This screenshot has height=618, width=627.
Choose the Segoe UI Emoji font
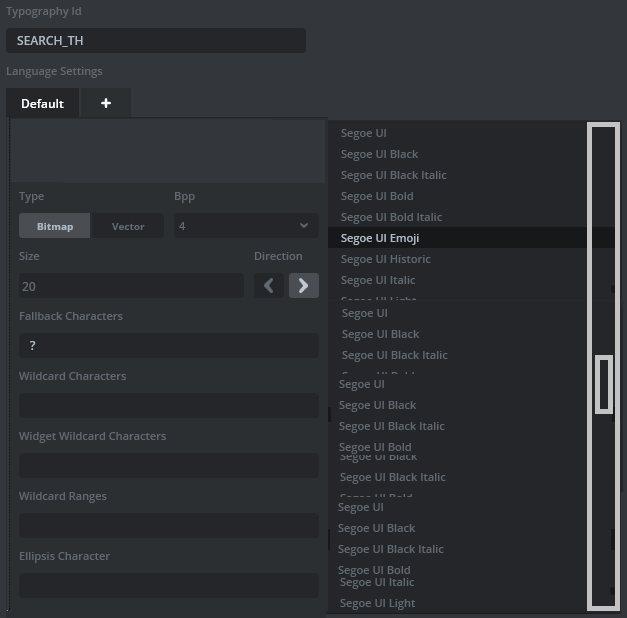click(x=380, y=238)
